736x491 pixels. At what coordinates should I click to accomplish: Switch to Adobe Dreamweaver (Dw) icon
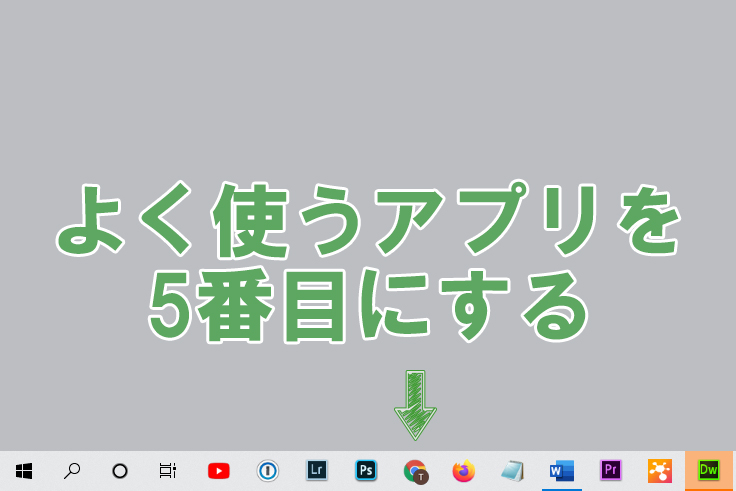coord(709,470)
